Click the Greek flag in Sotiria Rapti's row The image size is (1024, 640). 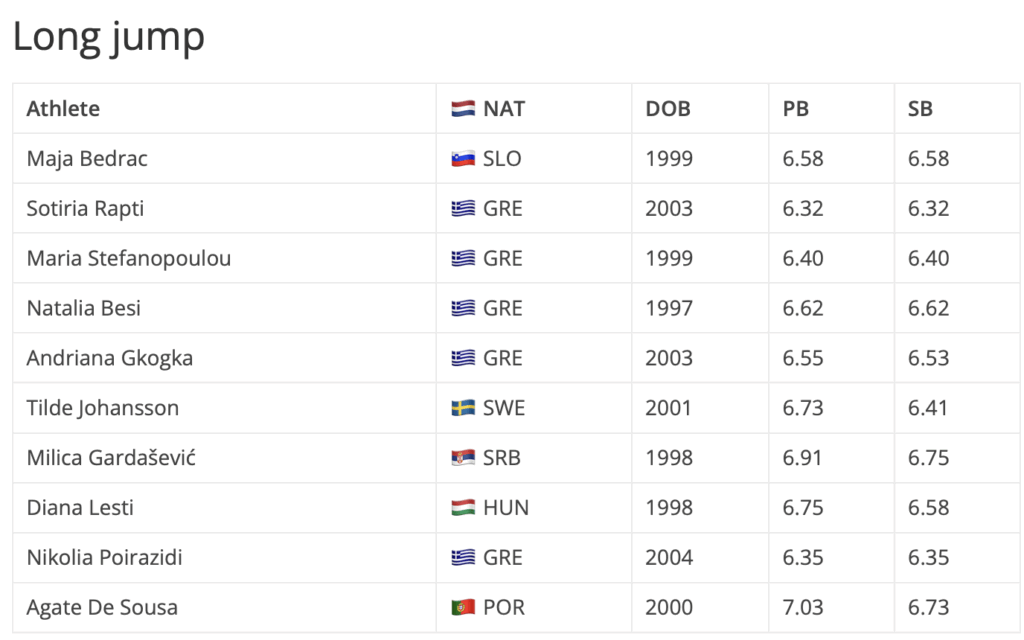click(x=462, y=209)
